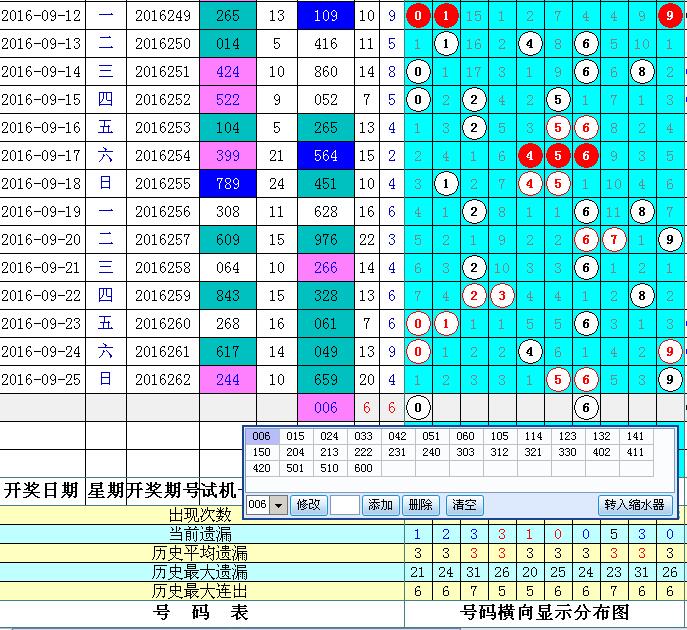Click the blue 789 cell for 2016-09-18

227,184
